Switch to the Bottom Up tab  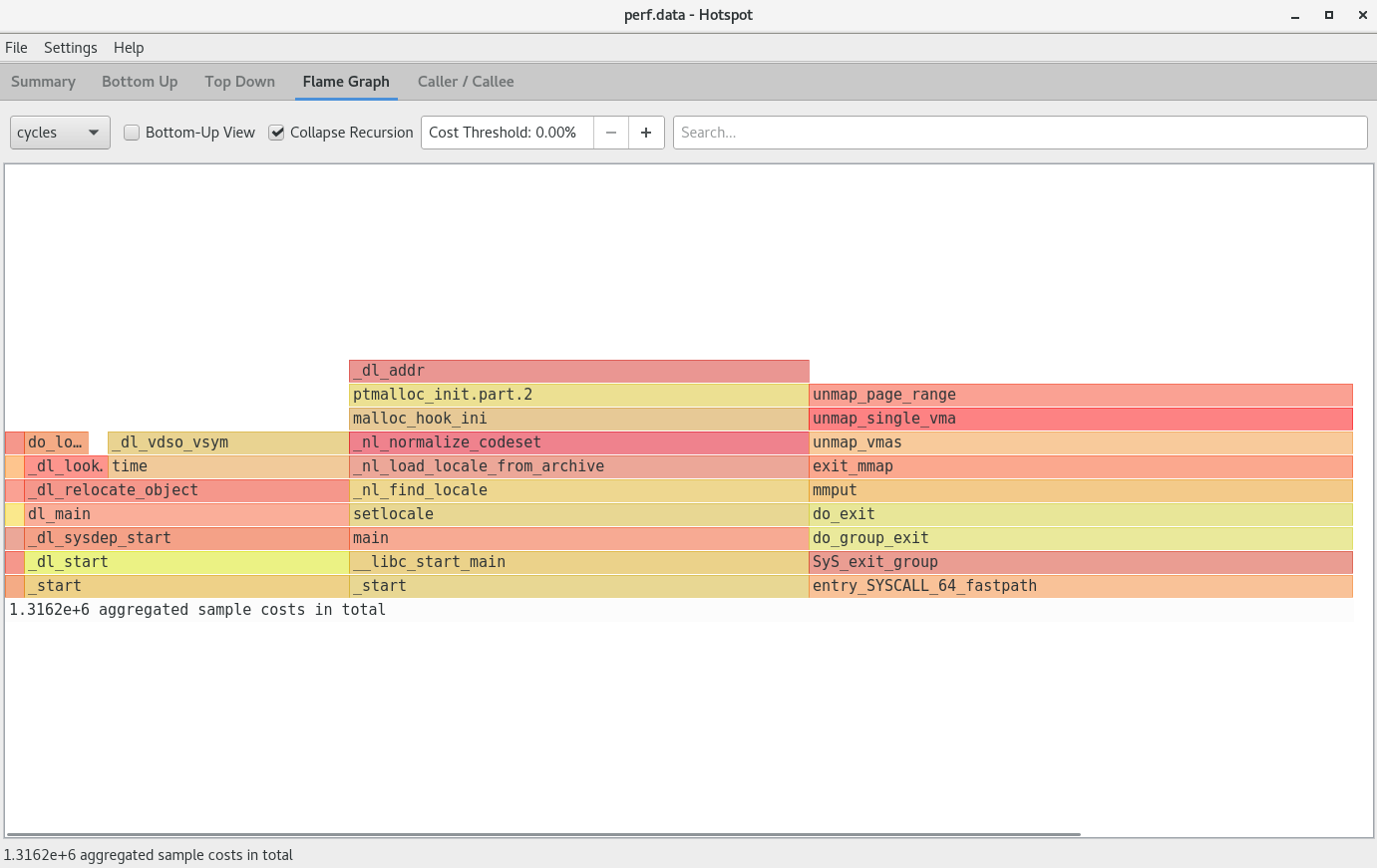click(x=140, y=82)
